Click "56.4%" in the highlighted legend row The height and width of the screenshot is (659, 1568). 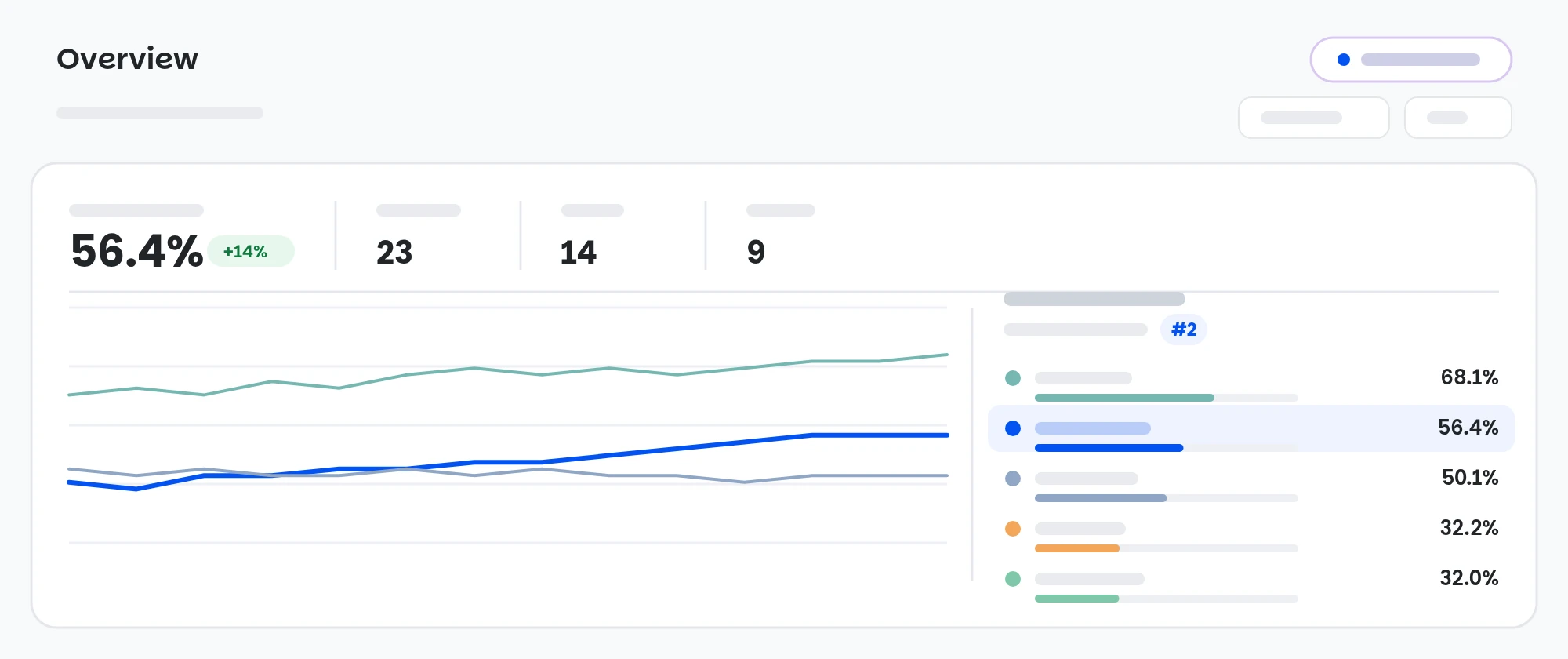click(1468, 428)
